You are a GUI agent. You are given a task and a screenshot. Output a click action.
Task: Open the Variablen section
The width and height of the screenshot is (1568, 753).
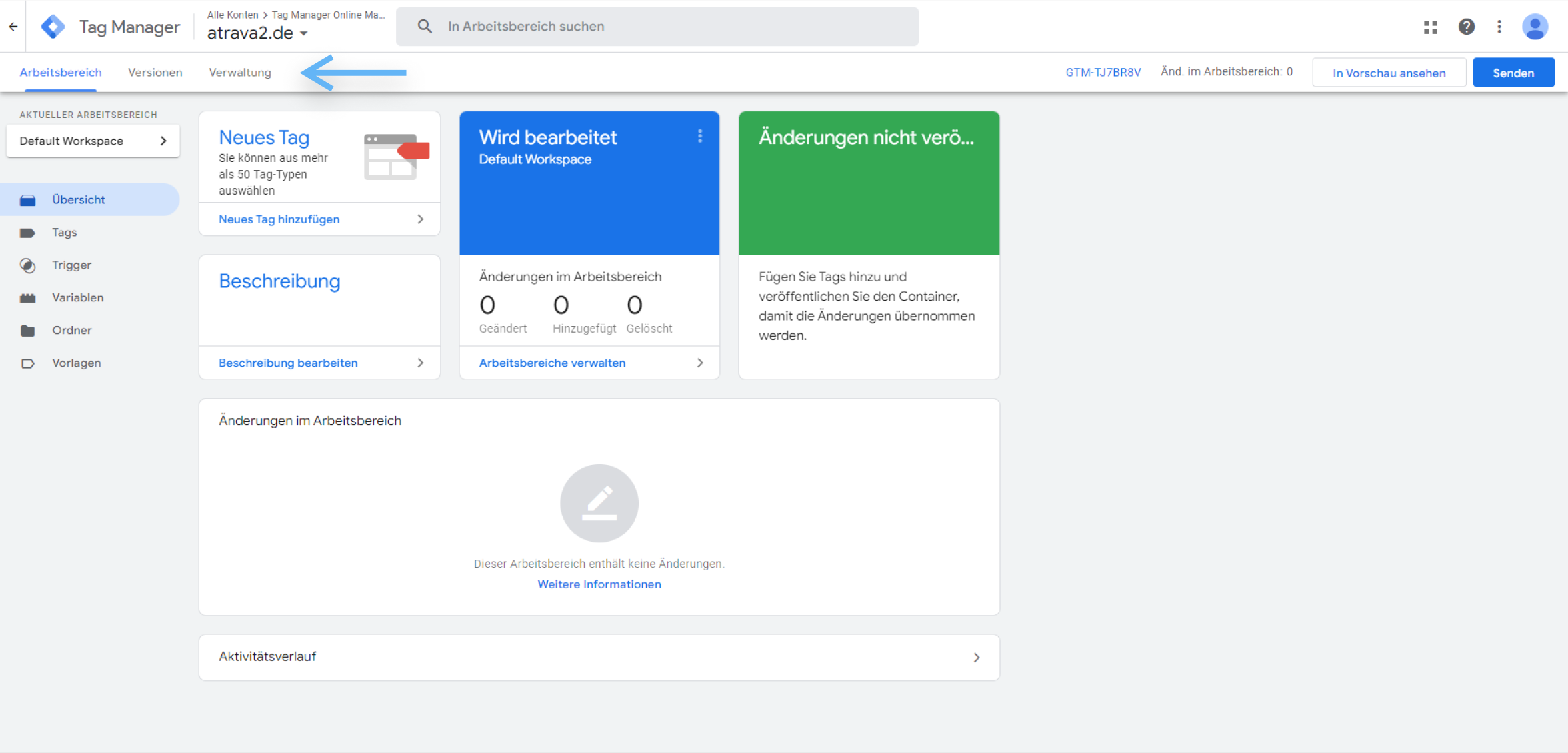[77, 297]
